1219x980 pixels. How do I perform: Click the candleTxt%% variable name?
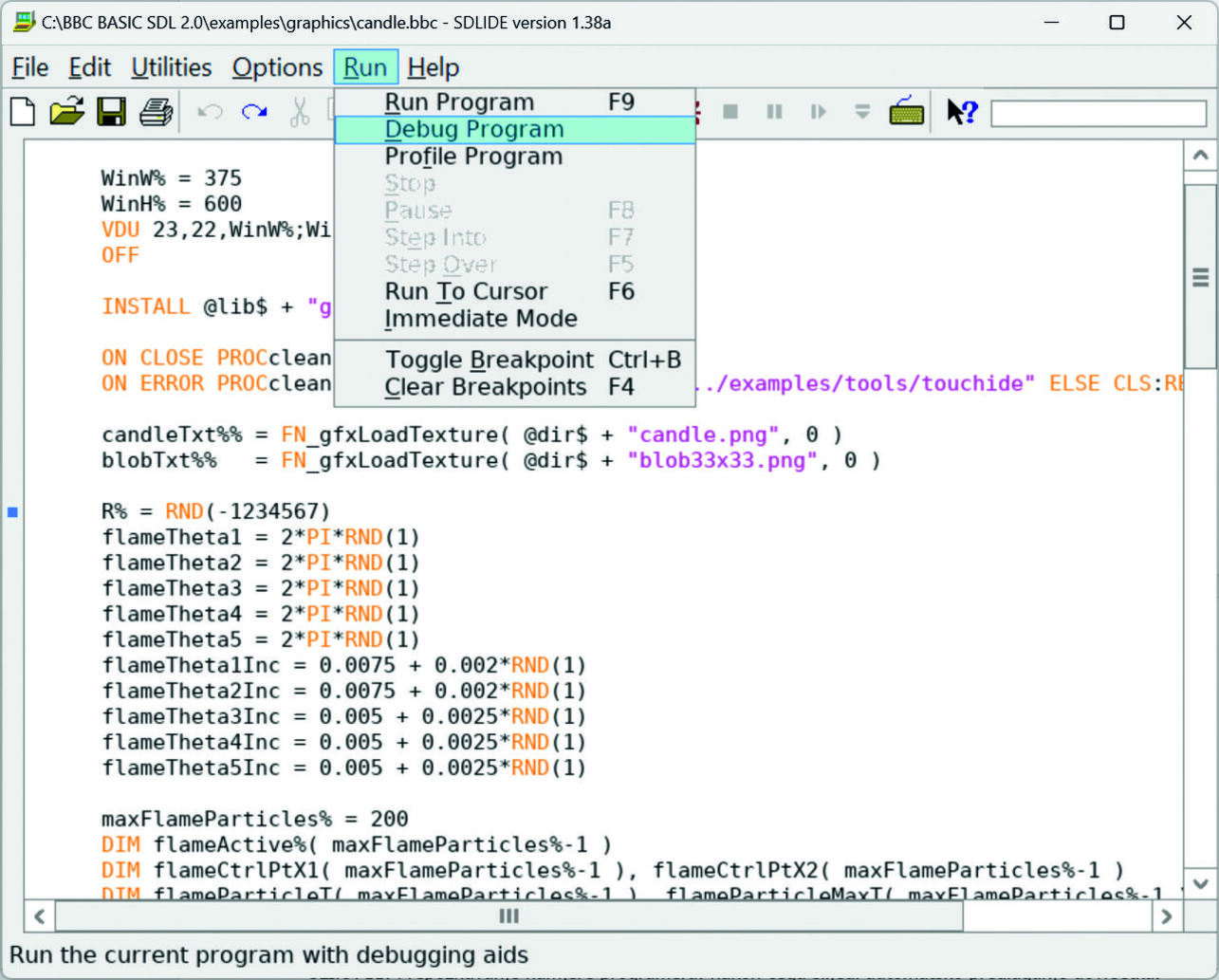pos(172,435)
